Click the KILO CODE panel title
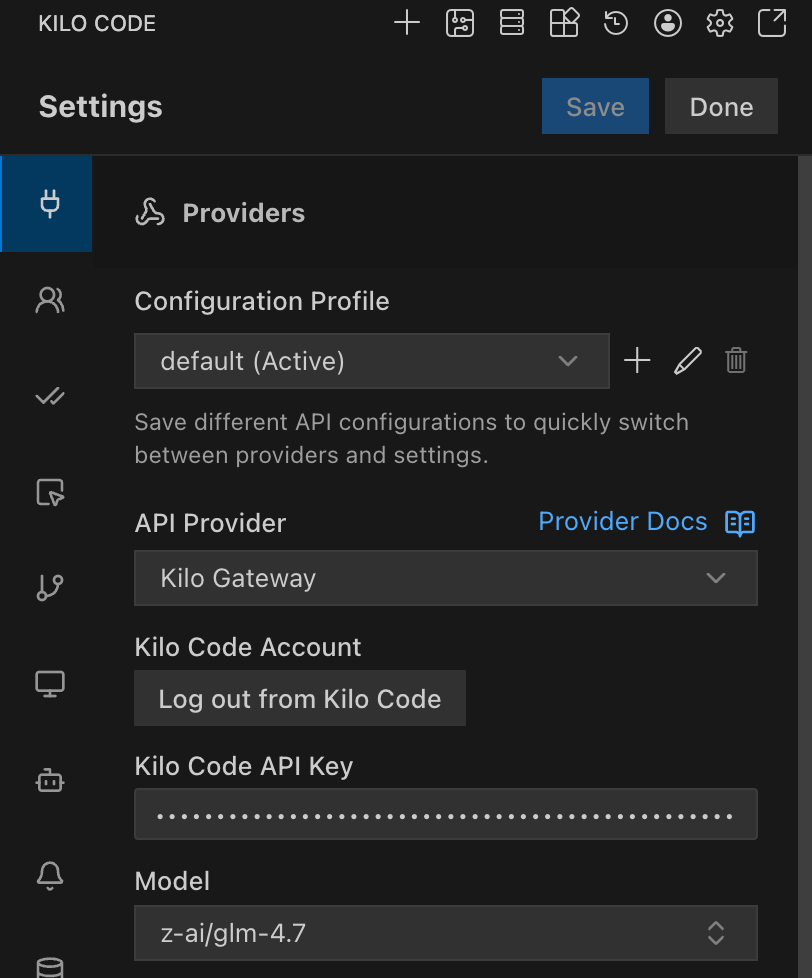The image size is (812, 978). [97, 24]
